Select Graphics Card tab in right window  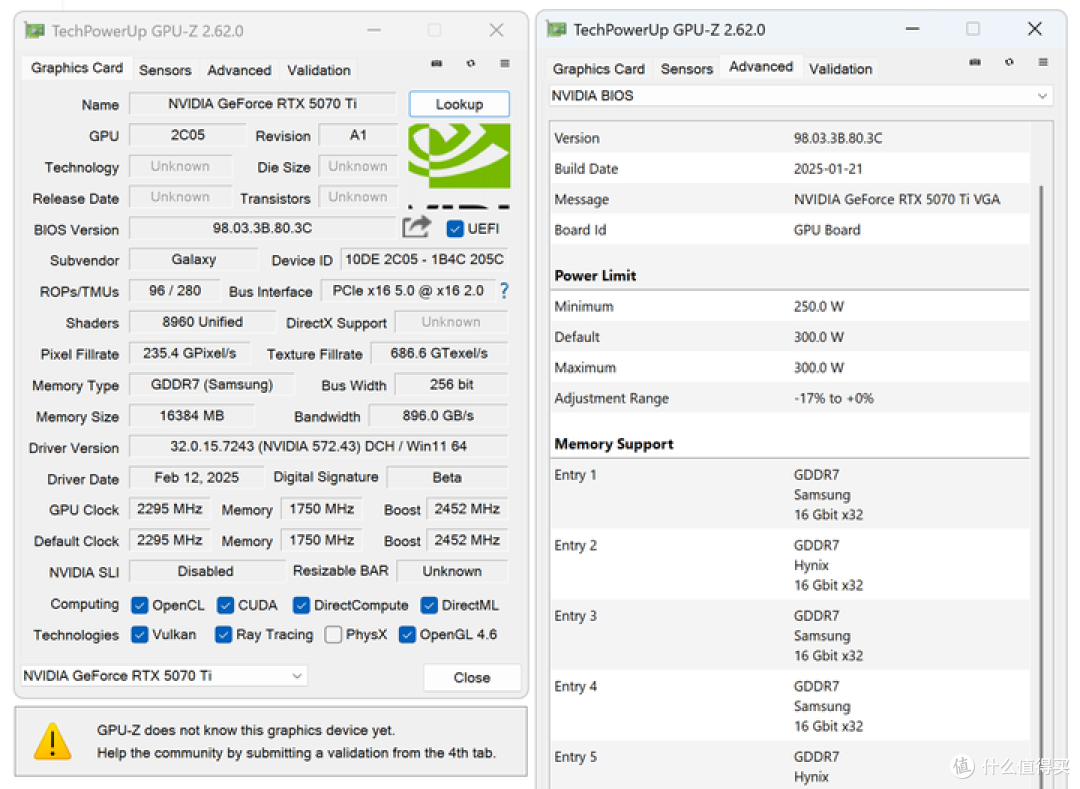pos(599,69)
